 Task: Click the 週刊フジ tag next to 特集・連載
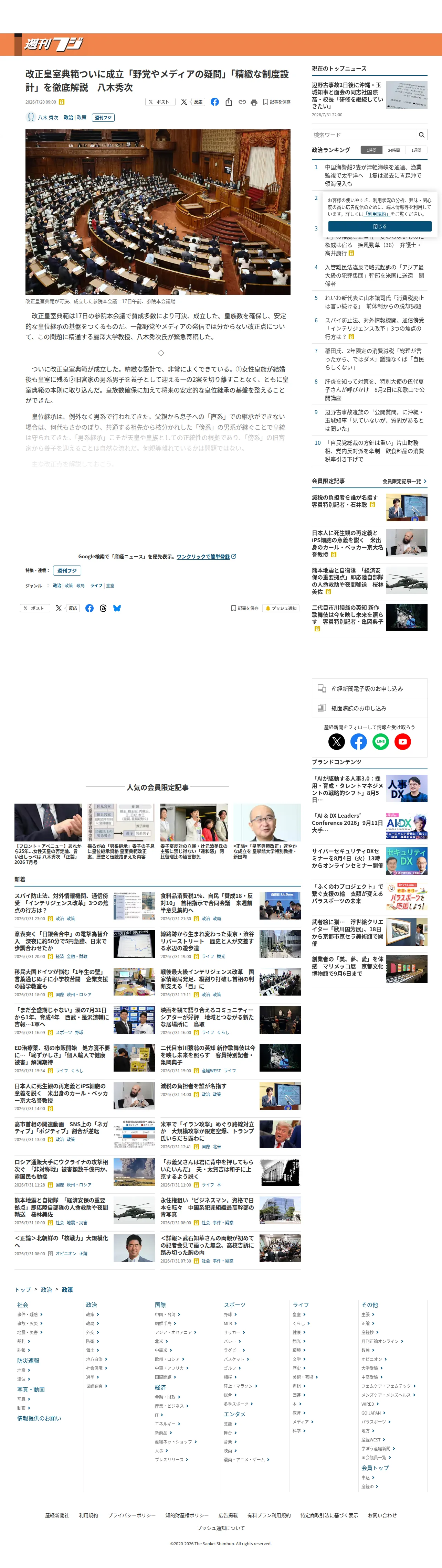67,570
